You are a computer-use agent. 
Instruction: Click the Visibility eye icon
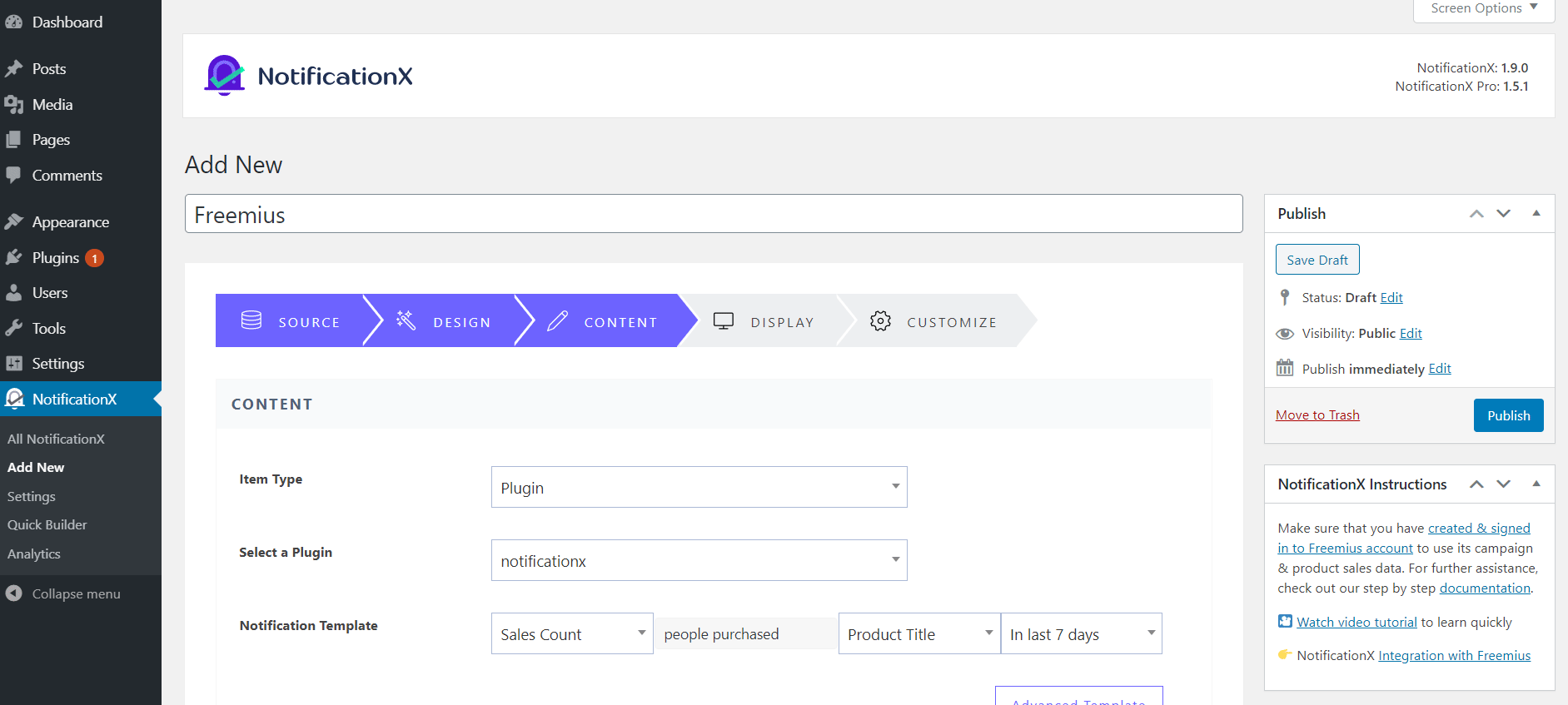[x=1285, y=334]
